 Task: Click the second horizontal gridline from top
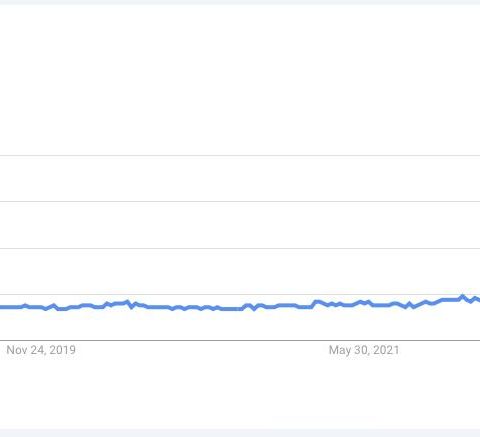click(240, 201)
